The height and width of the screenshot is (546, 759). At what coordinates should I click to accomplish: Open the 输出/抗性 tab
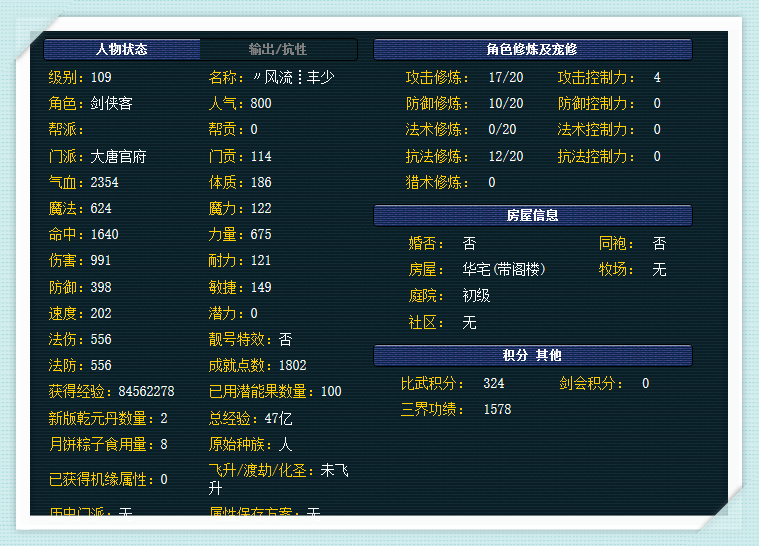278,49
